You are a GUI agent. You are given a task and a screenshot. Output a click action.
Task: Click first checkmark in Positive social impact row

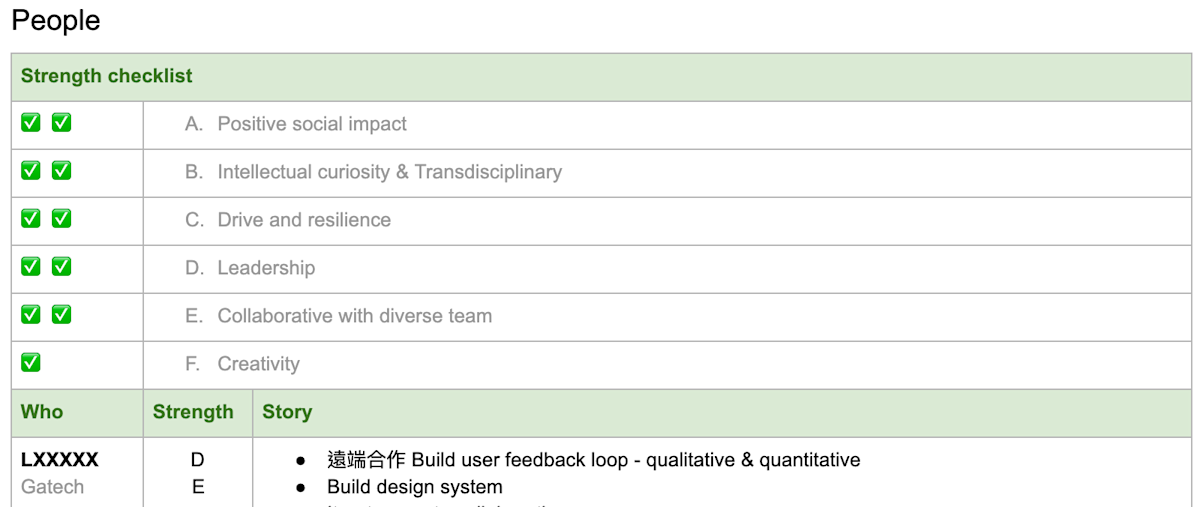pos(31,123)
